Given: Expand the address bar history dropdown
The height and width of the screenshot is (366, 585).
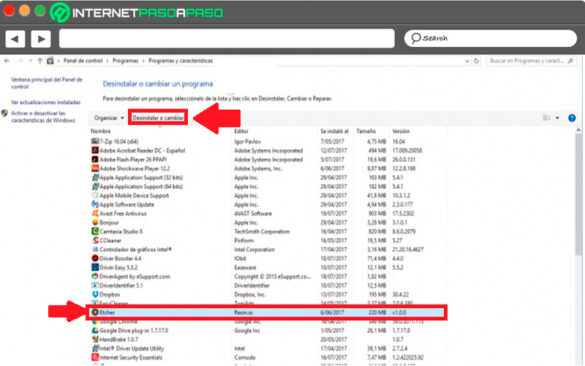Looking at the screenshot, I should pyautogui.click(x=467, y=61).
